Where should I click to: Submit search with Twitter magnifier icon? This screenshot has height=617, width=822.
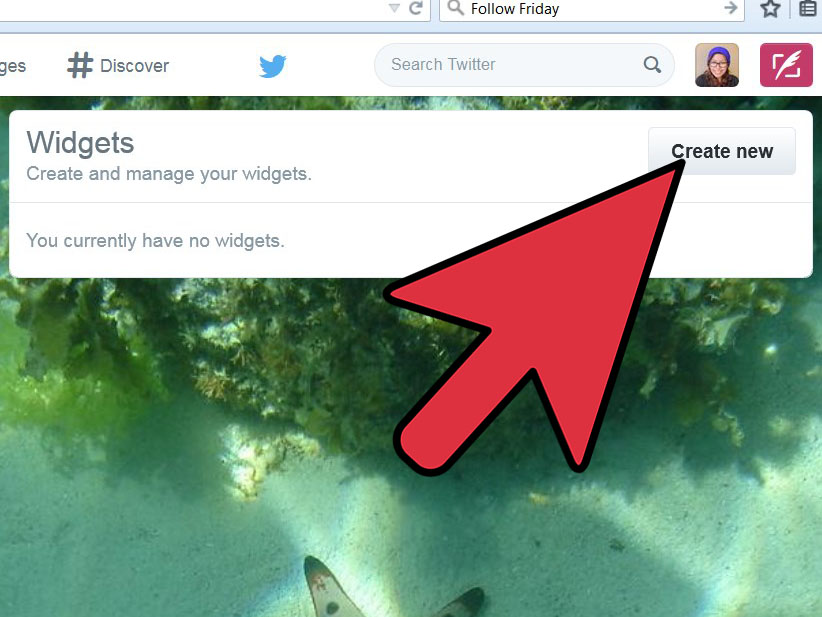(652, 64)
